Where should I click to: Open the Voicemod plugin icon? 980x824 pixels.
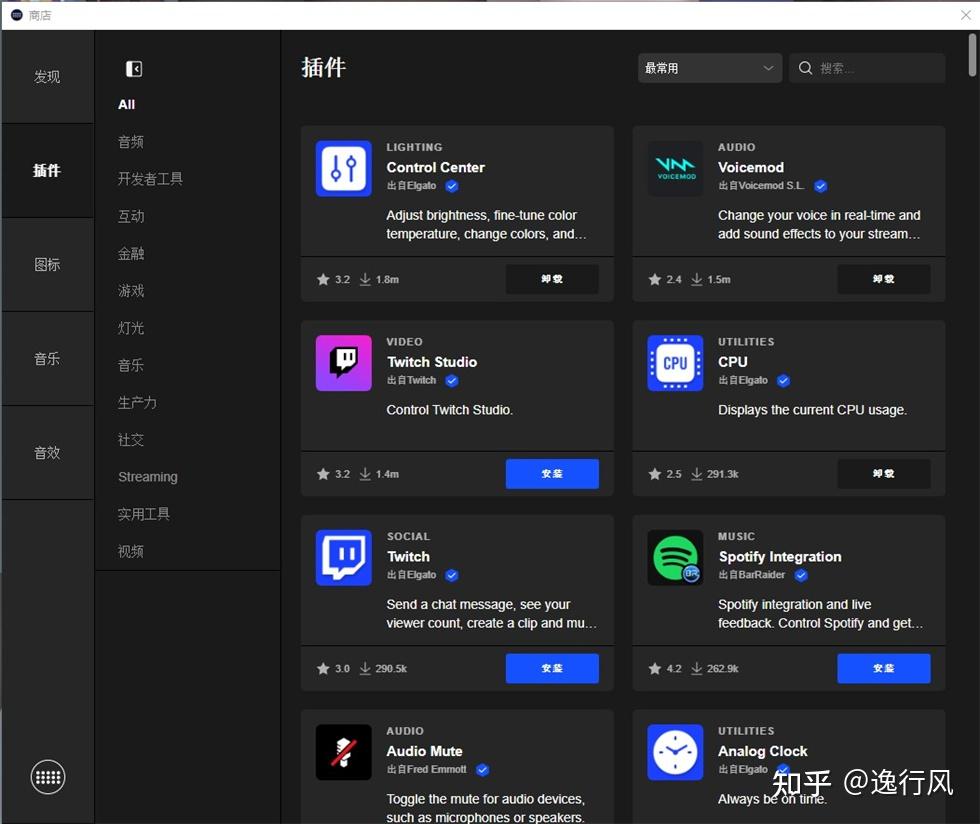click(675, 168)
